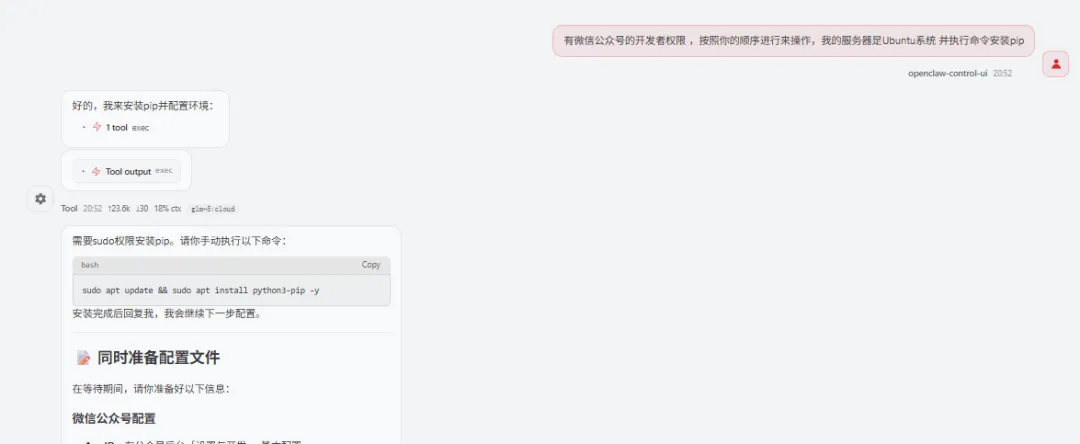
Task: Copy the bash code block
Action: click(x=371, y=265)
